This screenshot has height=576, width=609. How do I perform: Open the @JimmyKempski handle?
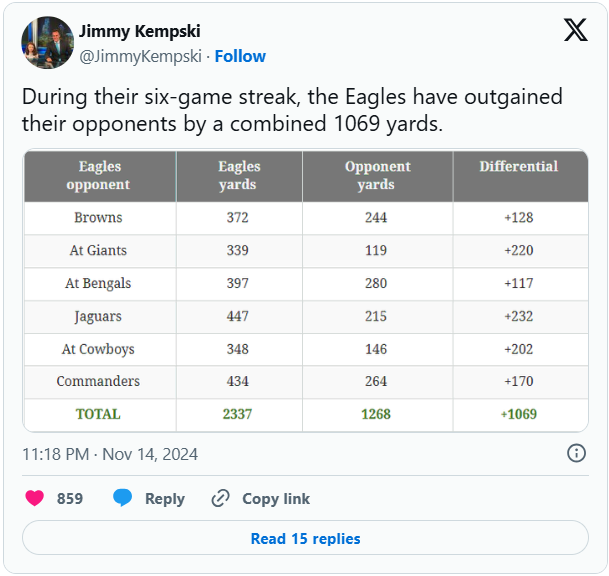[x=139, y=56]
